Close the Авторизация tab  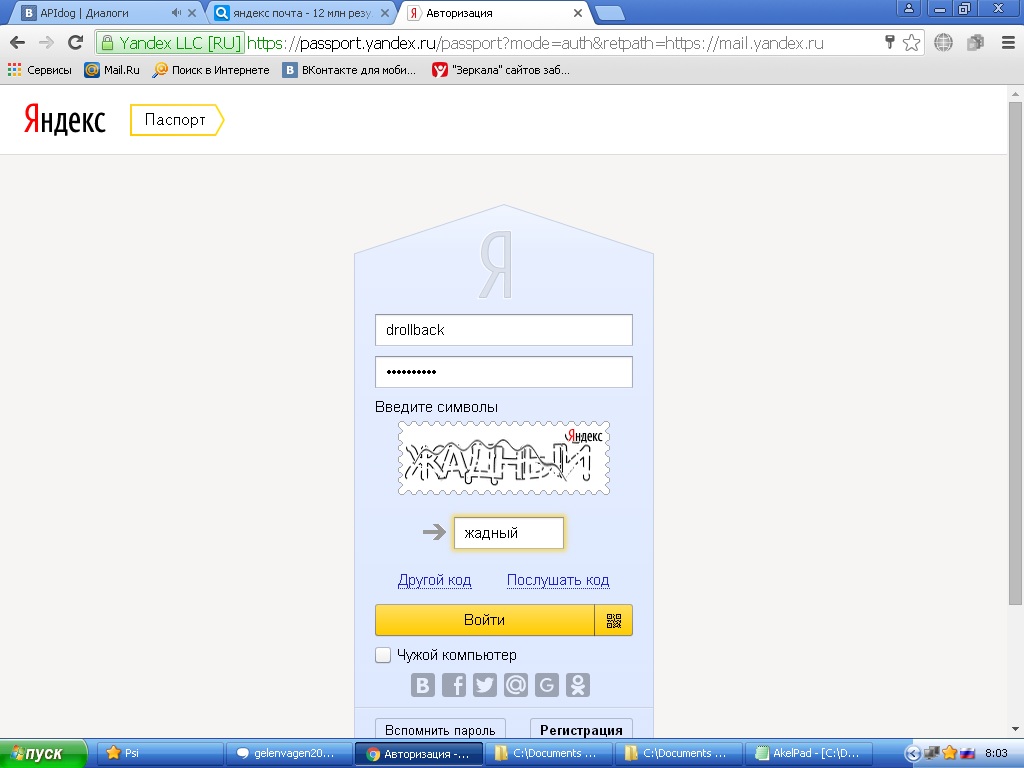[x=578, y=13]
